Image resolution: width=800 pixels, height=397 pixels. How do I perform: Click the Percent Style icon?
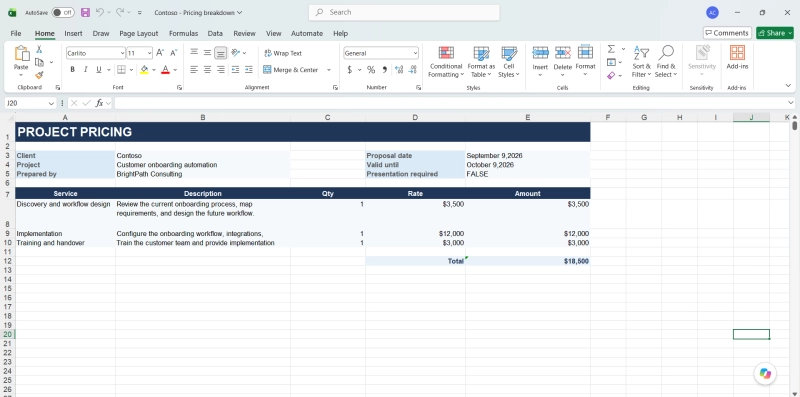click(371, 69)
